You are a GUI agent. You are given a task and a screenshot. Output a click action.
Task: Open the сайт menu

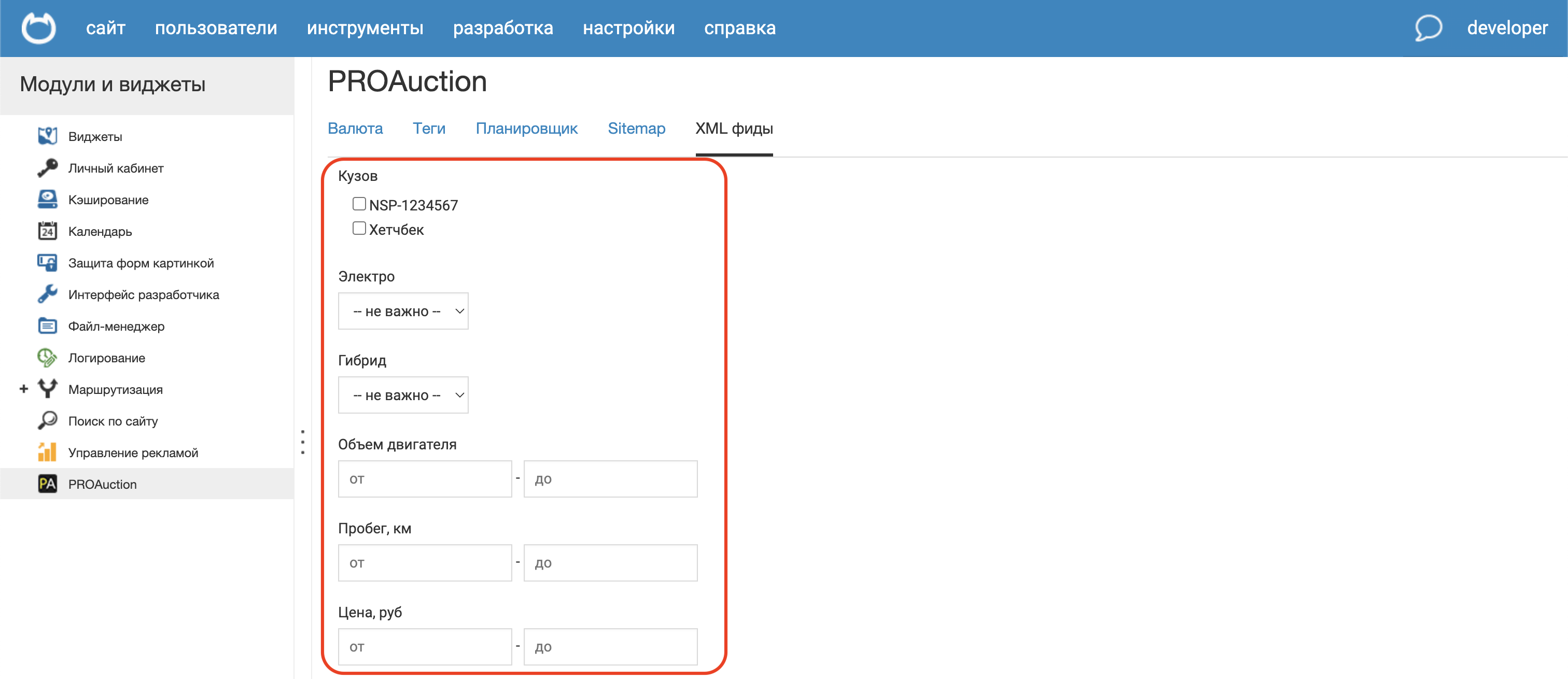[105, 28]
